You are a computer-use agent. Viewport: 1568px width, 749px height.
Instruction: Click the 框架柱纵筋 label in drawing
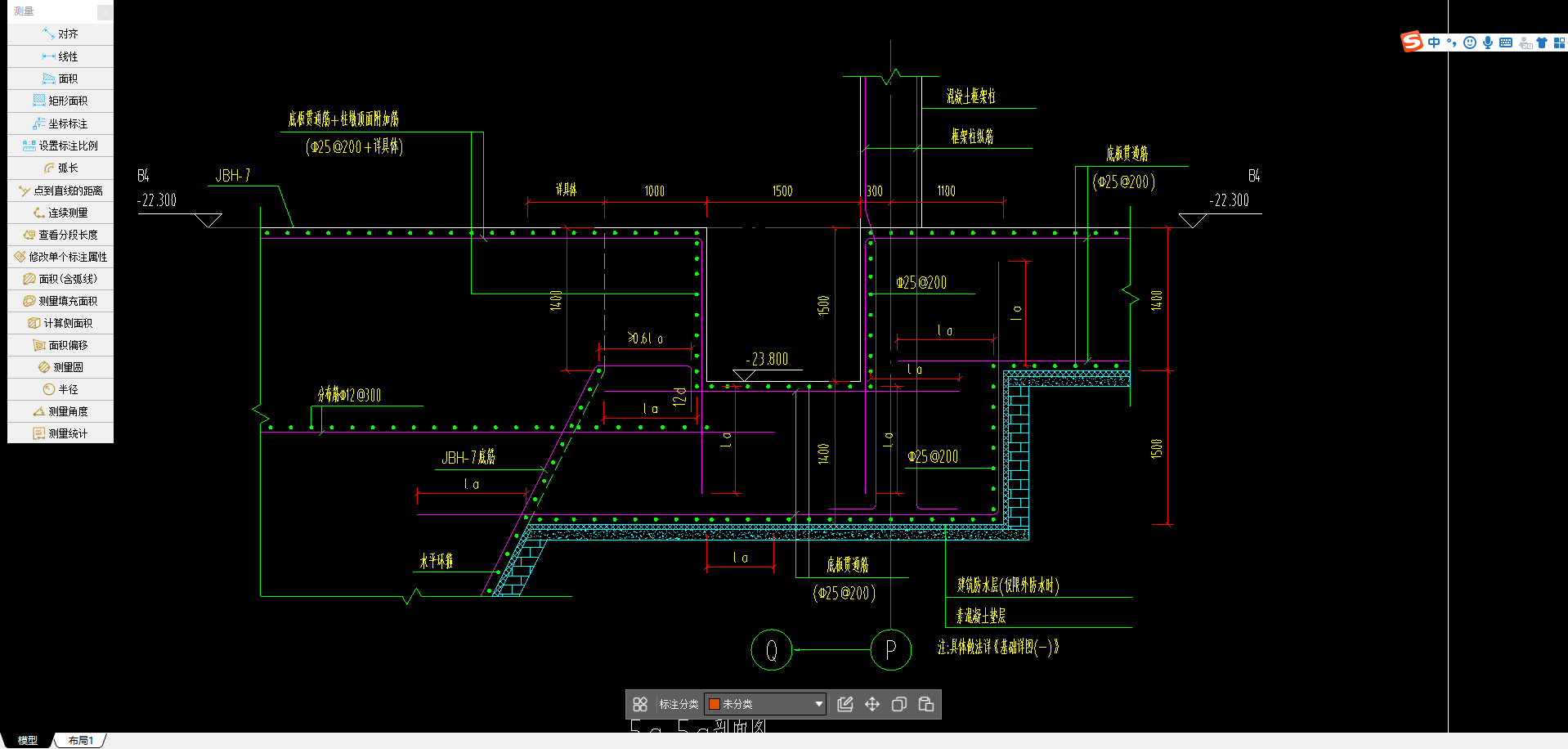[972, 137]
